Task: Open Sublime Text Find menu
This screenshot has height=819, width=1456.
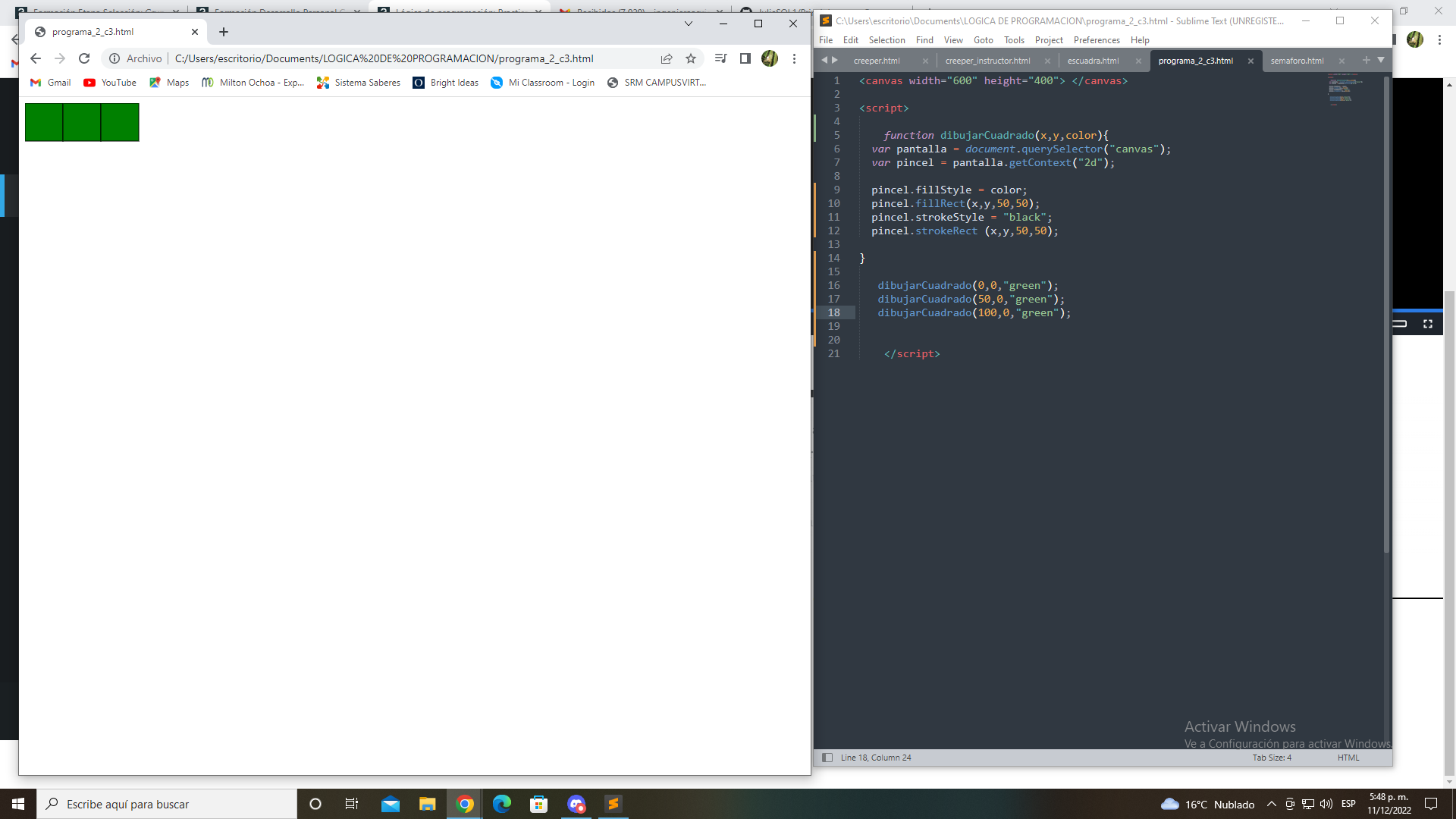Action: (x=924, y=40)
